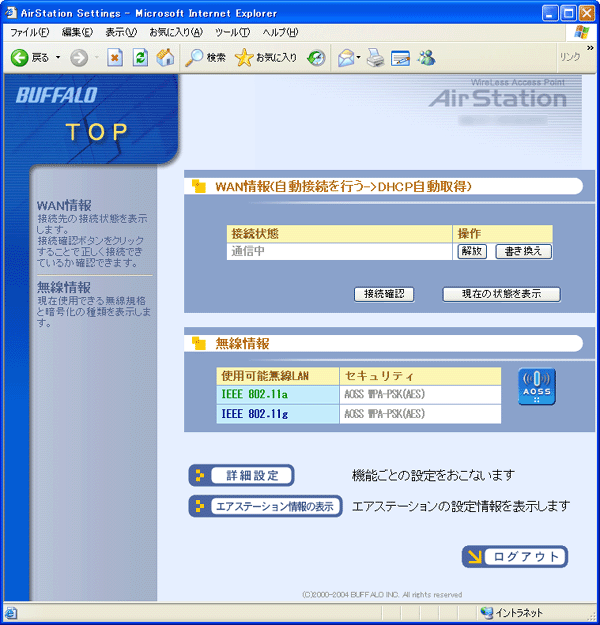Click the WAN情報 heading in the left sidebar
600x625 pixels.
64,206
